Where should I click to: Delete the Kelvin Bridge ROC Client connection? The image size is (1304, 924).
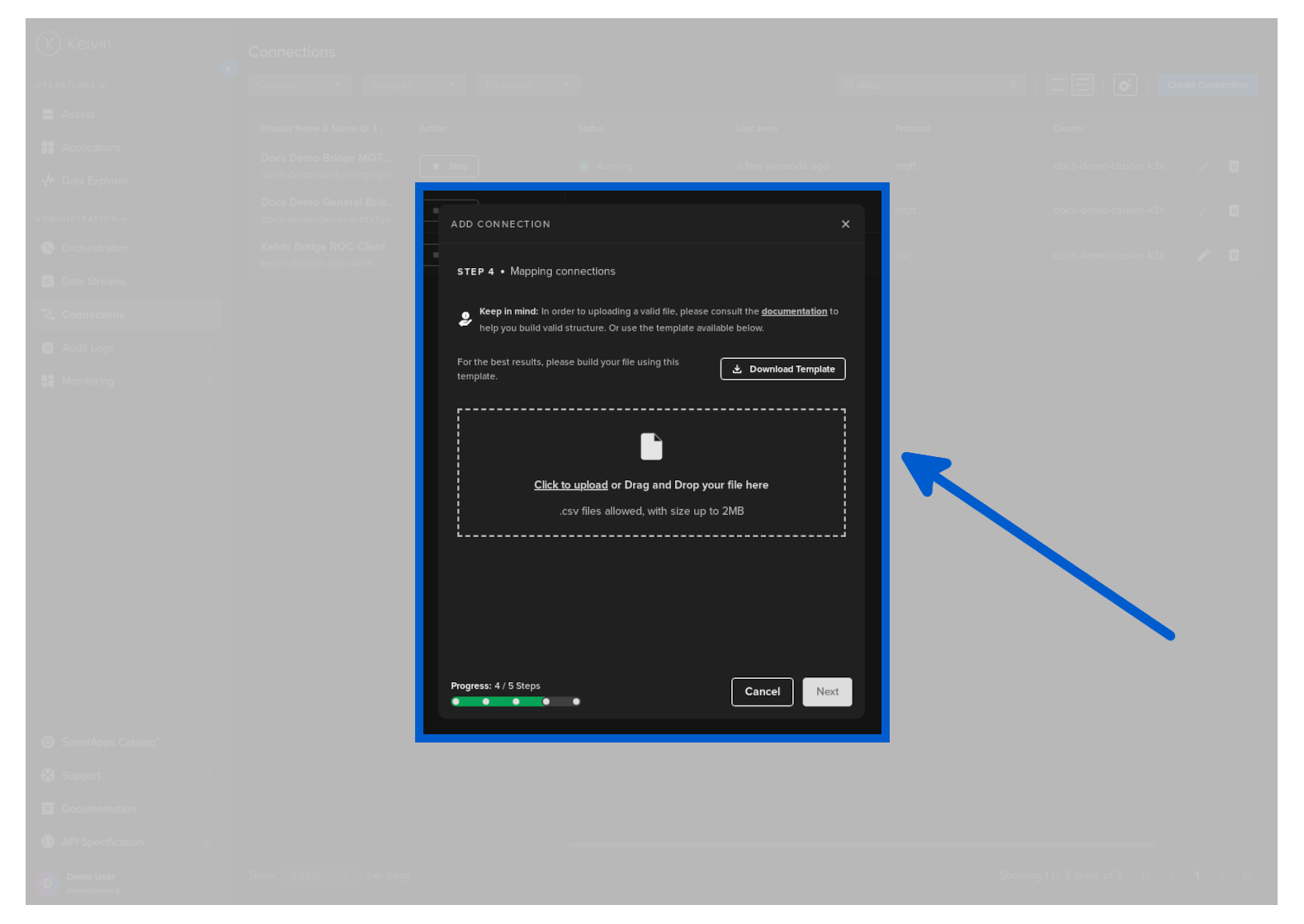[1233, 255]
